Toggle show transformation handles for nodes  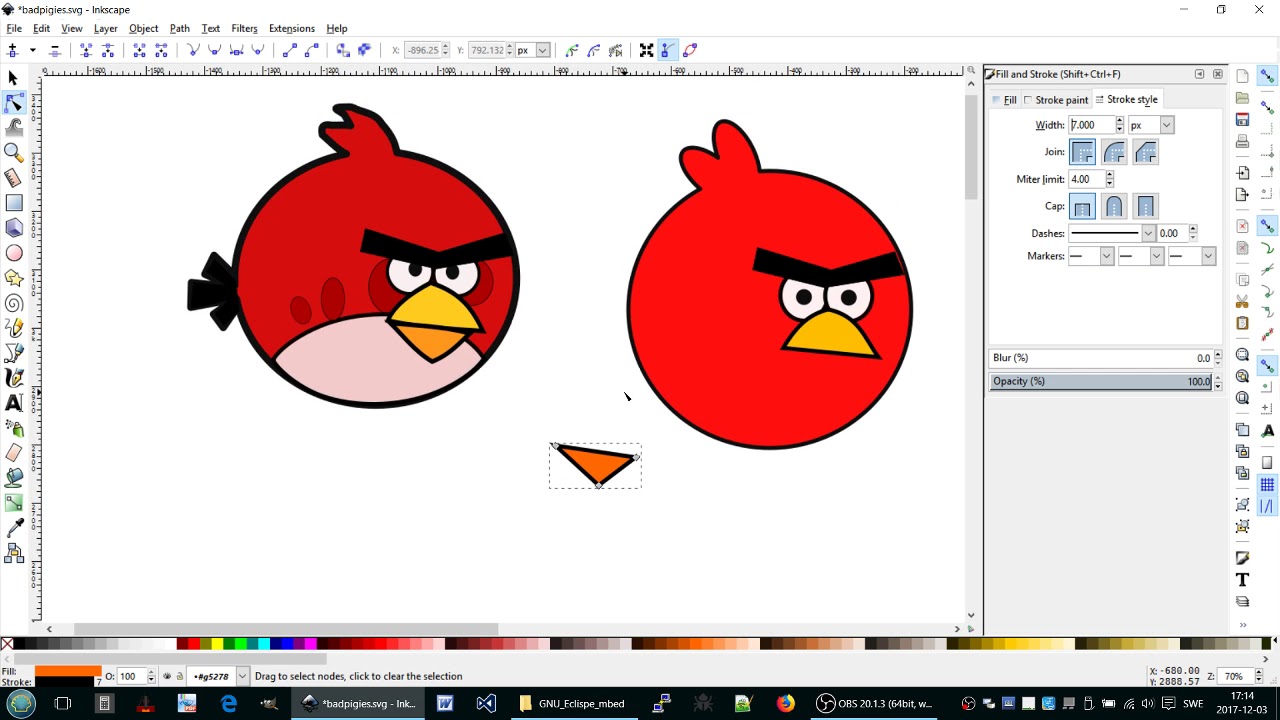coord(646,50)
